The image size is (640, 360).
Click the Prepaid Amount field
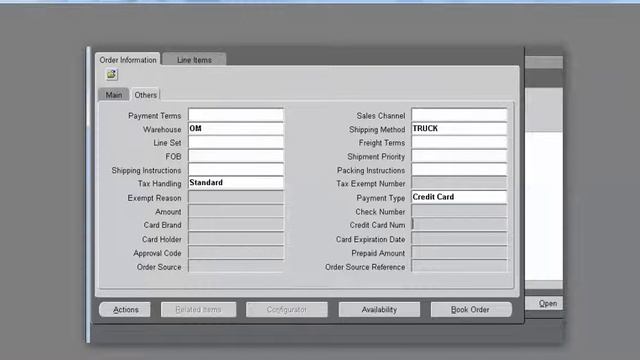(459, 253)
